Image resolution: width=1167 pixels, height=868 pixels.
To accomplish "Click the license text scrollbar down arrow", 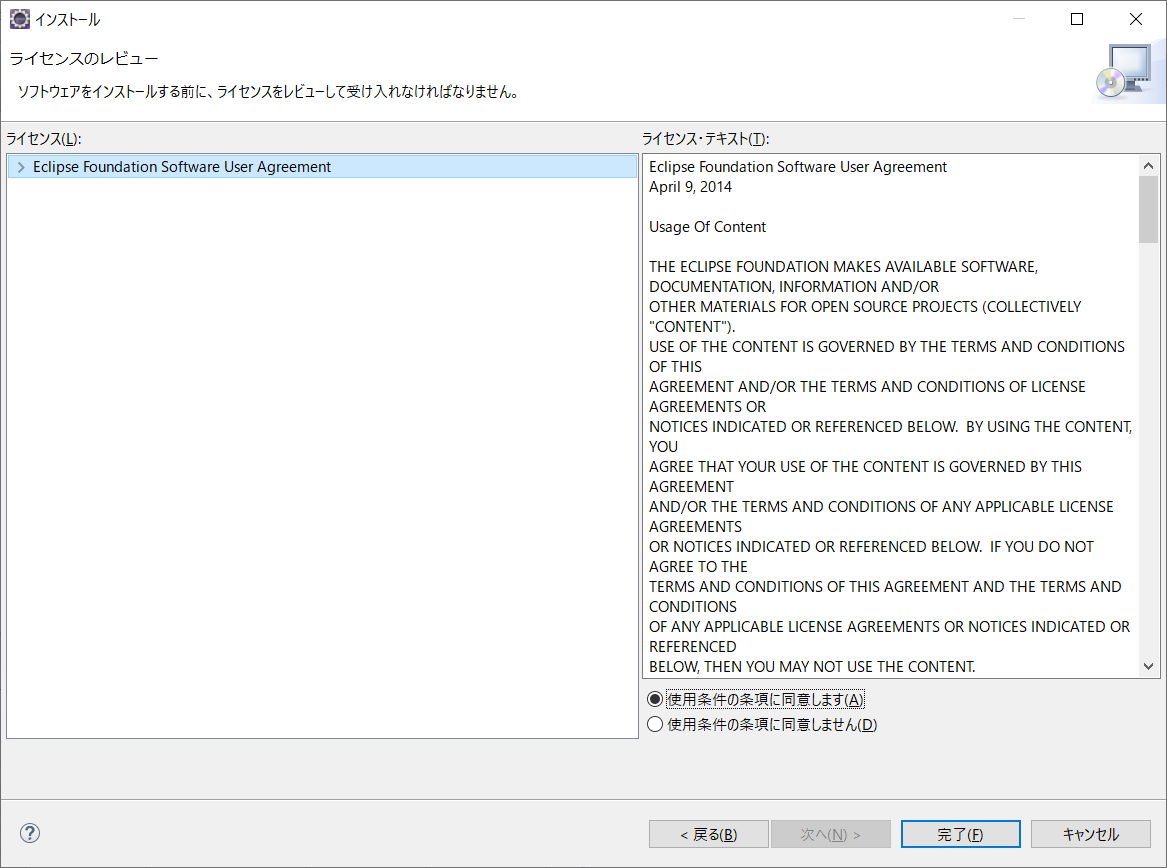I will 1148,666.
